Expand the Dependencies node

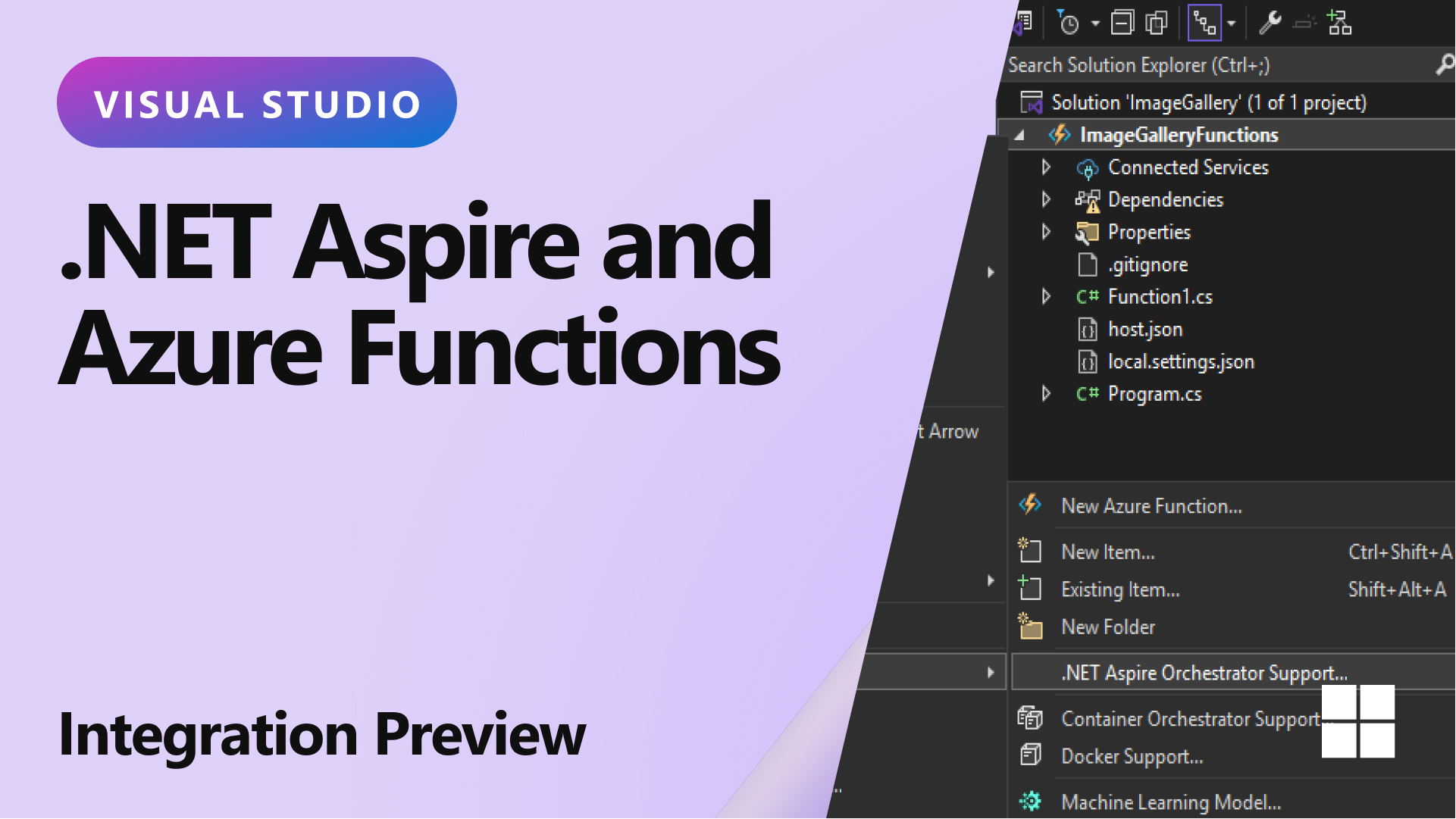pos(1046,199)
